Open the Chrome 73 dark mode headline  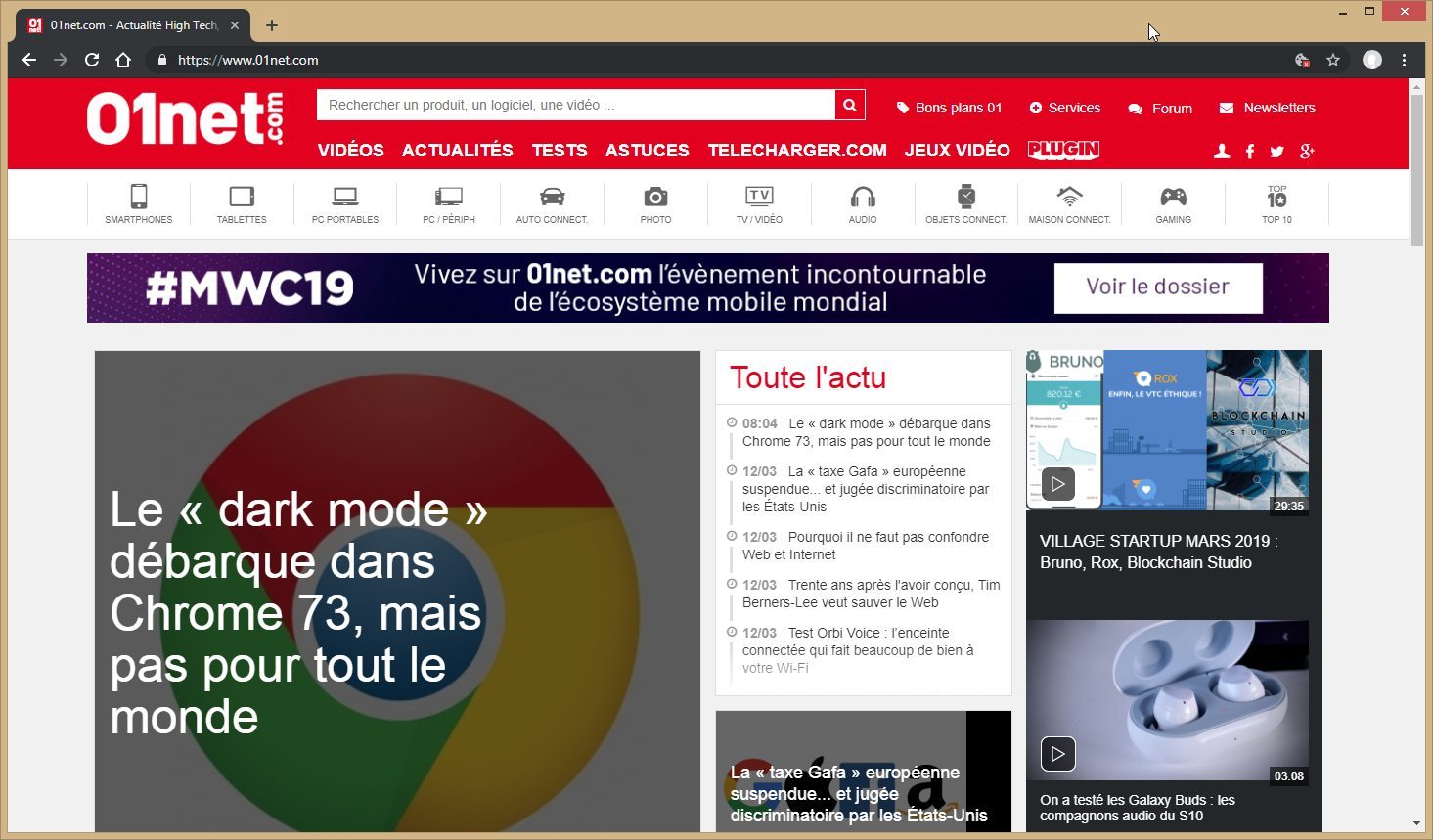point(298,613)
